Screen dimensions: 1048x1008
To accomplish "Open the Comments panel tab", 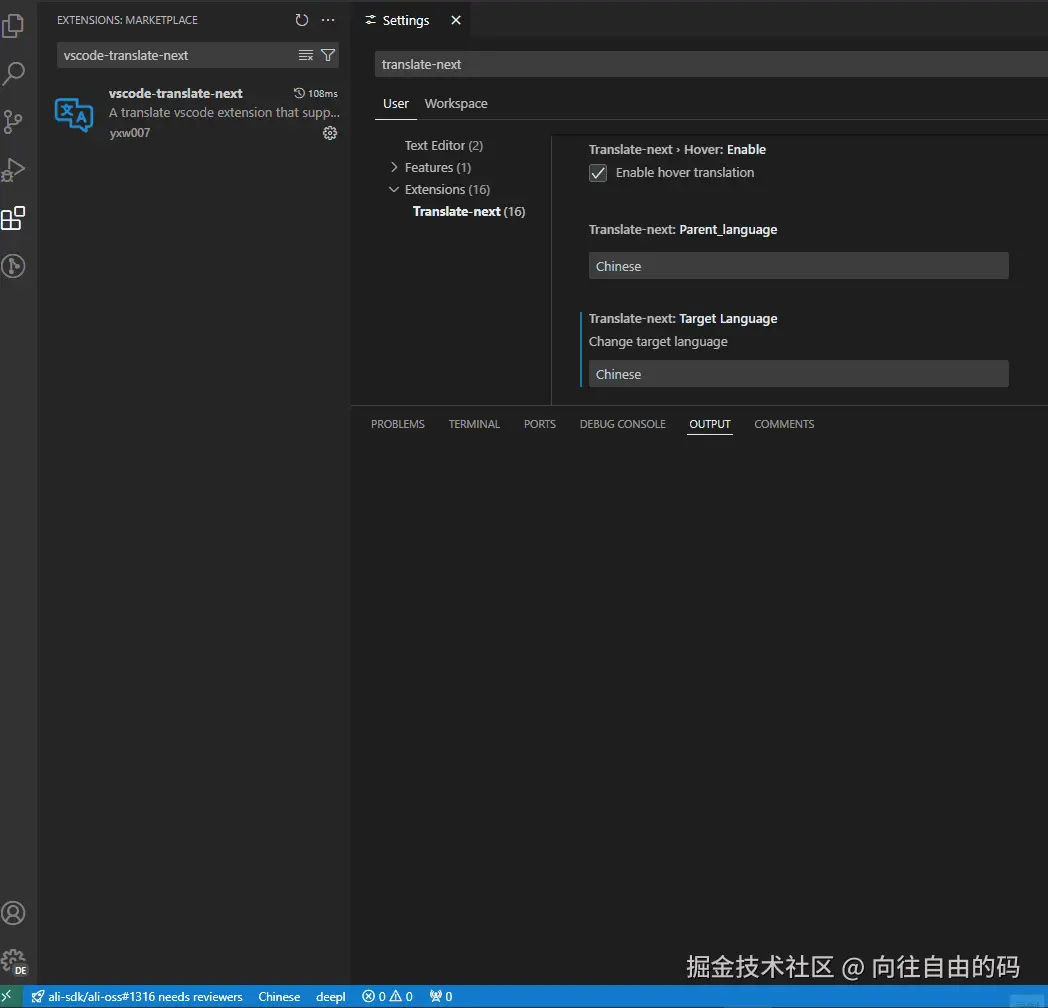I will pyautogui.click(x=784, y=424).
